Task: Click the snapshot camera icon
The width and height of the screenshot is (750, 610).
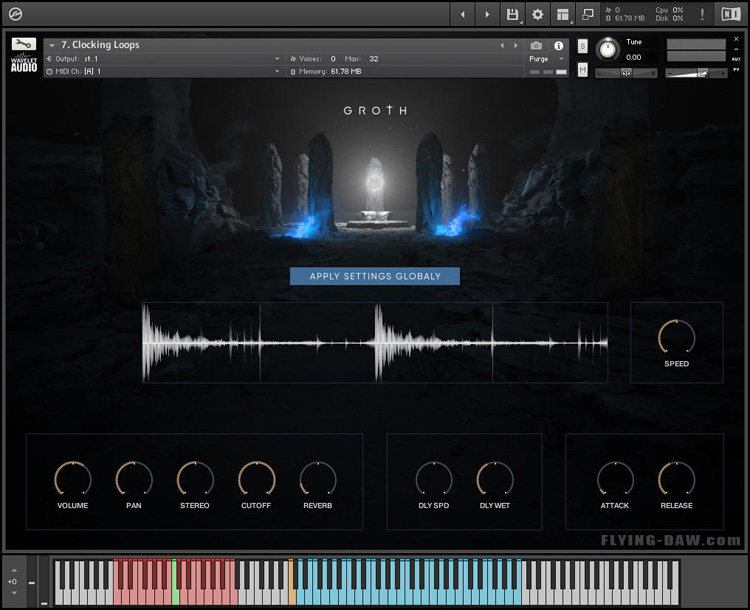Action: (537, 45)
